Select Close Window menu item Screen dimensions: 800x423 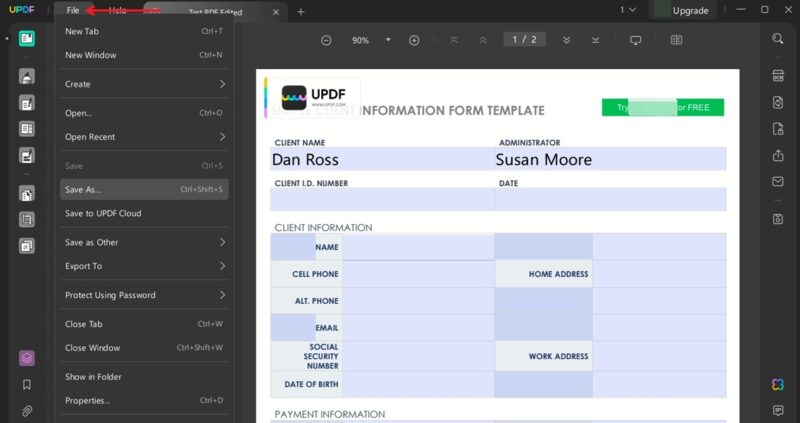pyautogui.click(x=144, y=347)
